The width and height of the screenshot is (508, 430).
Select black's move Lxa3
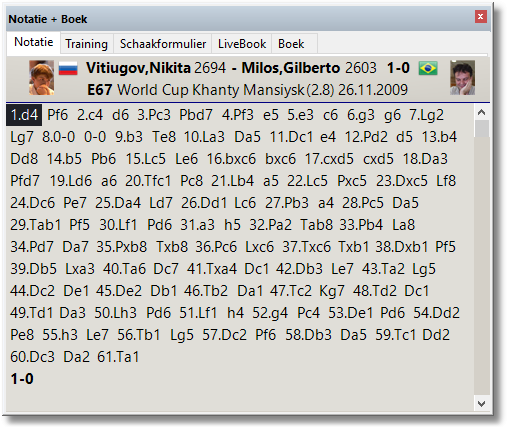pyautogui.click(x=80, y=269)
